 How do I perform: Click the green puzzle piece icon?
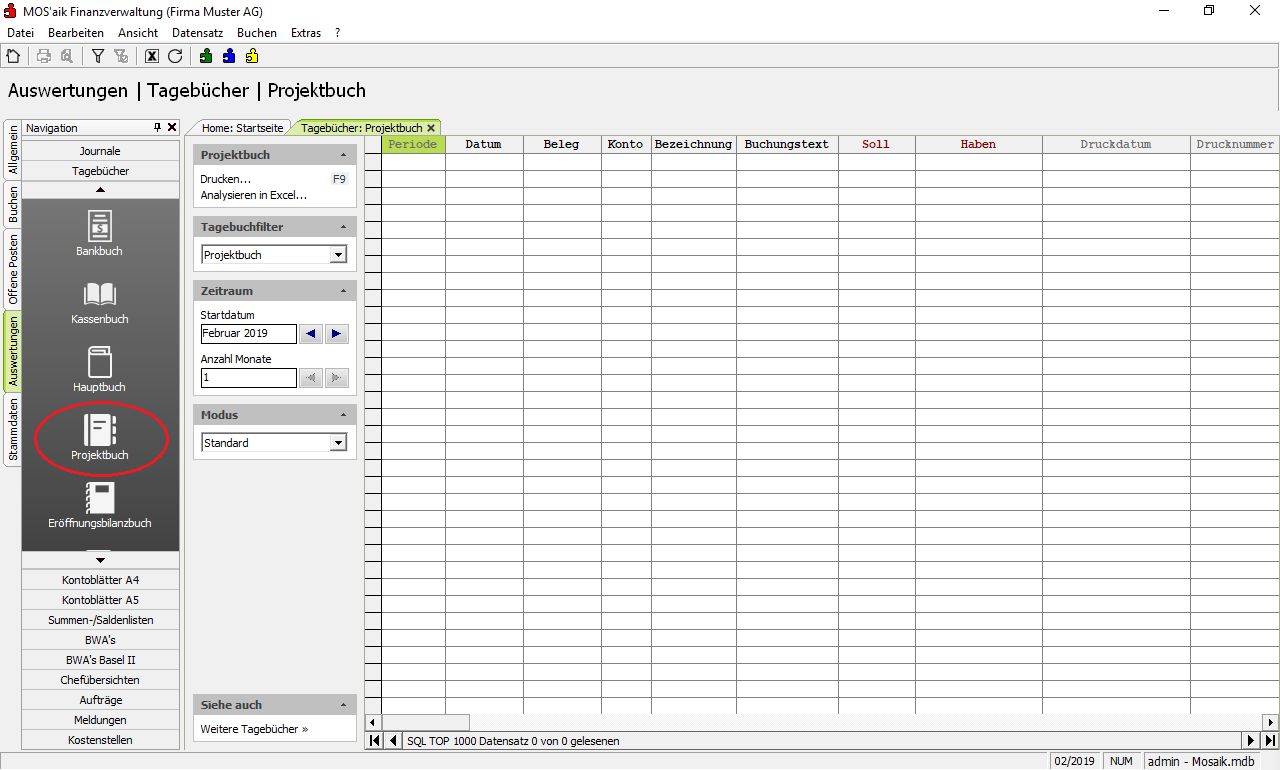tap(206, 57)
